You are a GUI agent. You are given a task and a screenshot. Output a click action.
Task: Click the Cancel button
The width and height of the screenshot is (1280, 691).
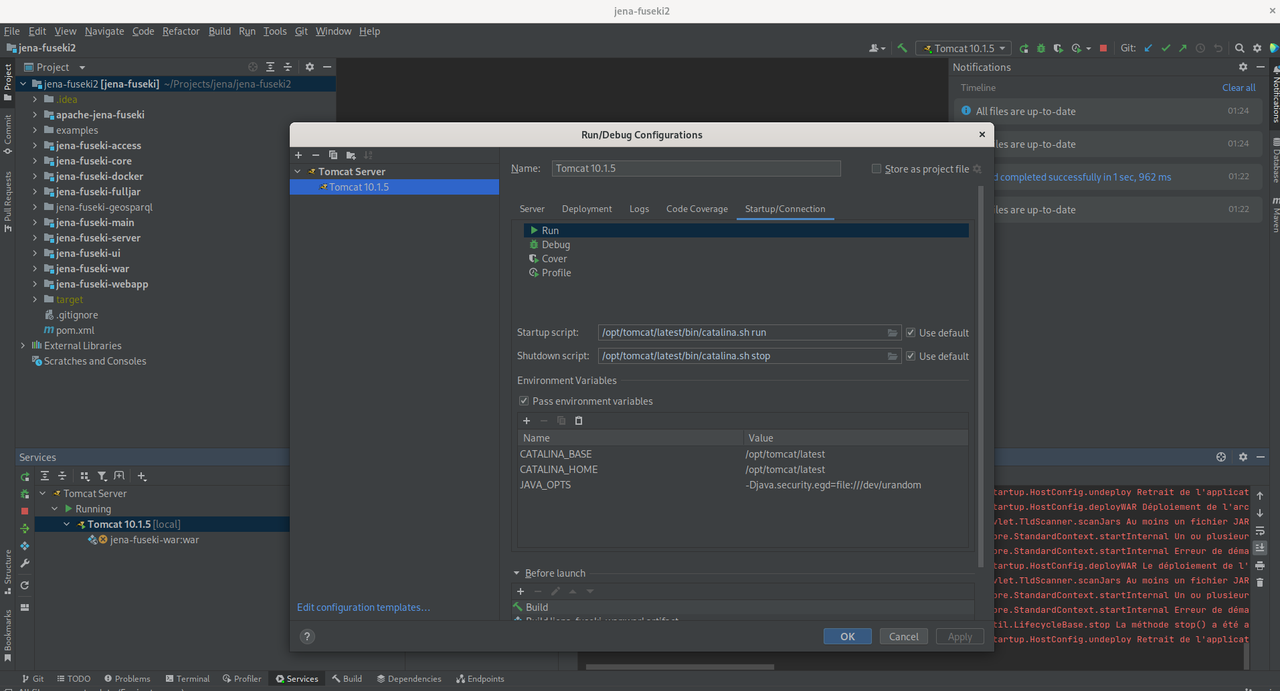(x=903, y=637)
